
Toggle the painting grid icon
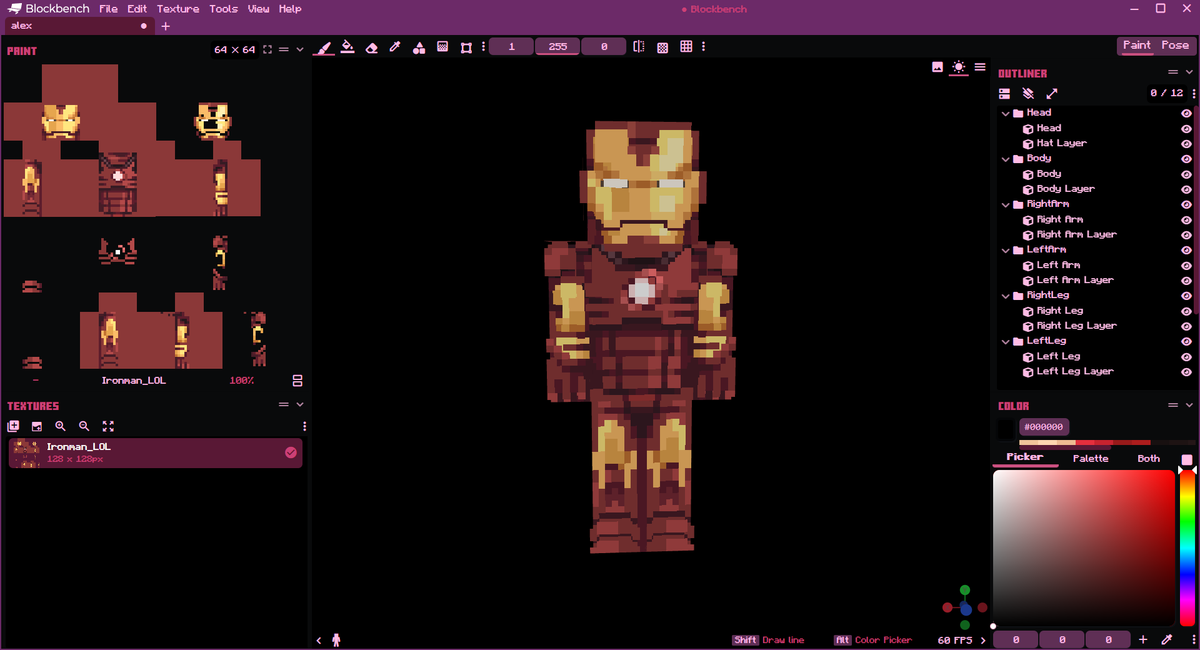click(x=686, y=47)
